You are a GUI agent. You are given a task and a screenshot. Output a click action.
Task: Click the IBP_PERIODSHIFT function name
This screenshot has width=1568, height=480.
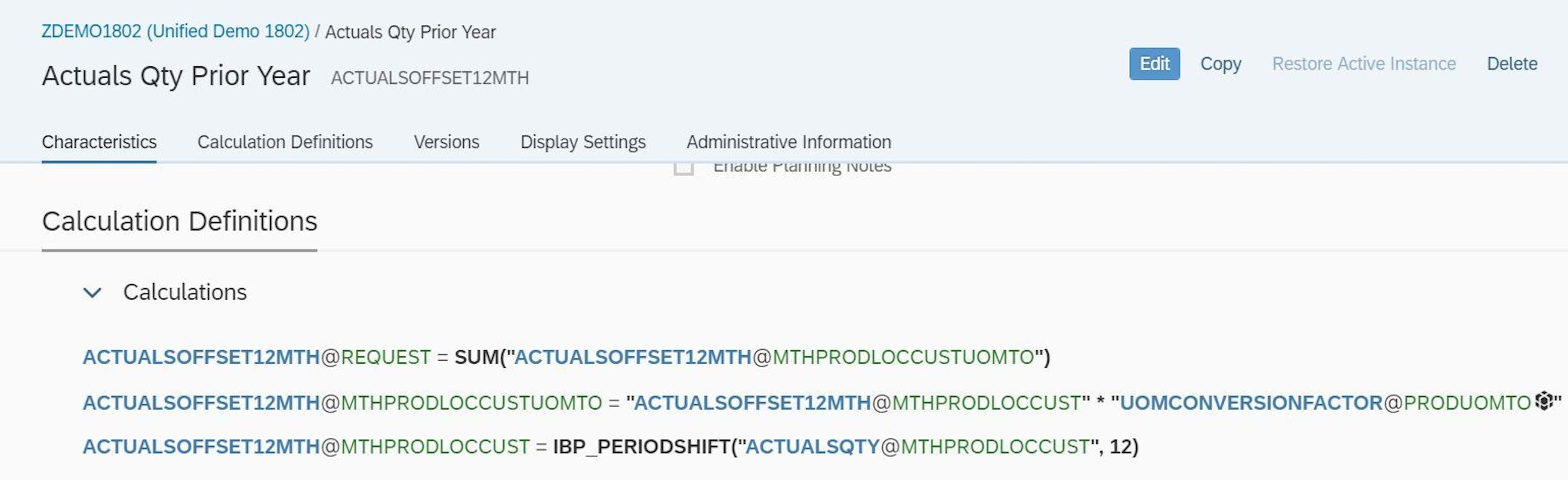pos(641,447)
